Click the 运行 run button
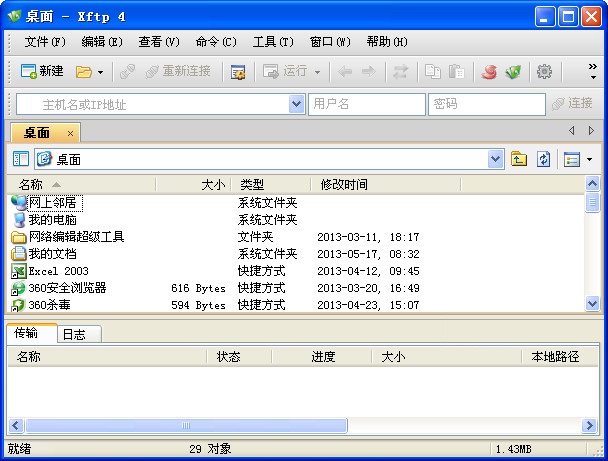 (285, 71)
